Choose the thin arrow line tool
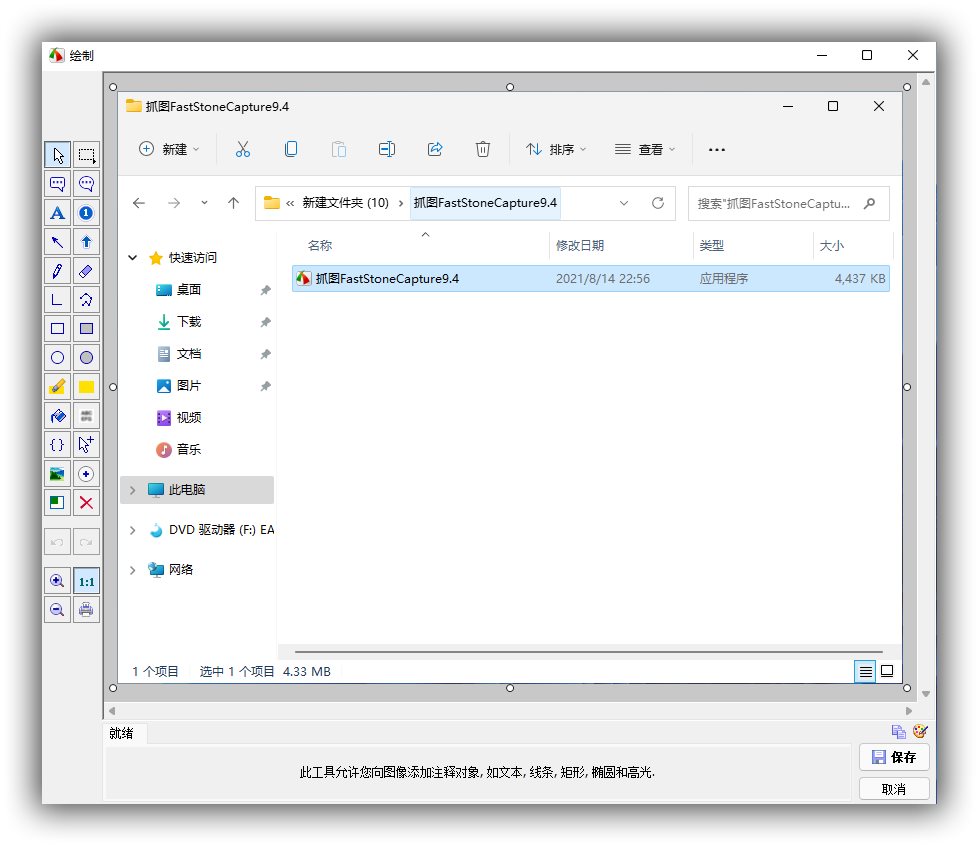The height and width of the screenshot is (846, 979). (57, 242)
